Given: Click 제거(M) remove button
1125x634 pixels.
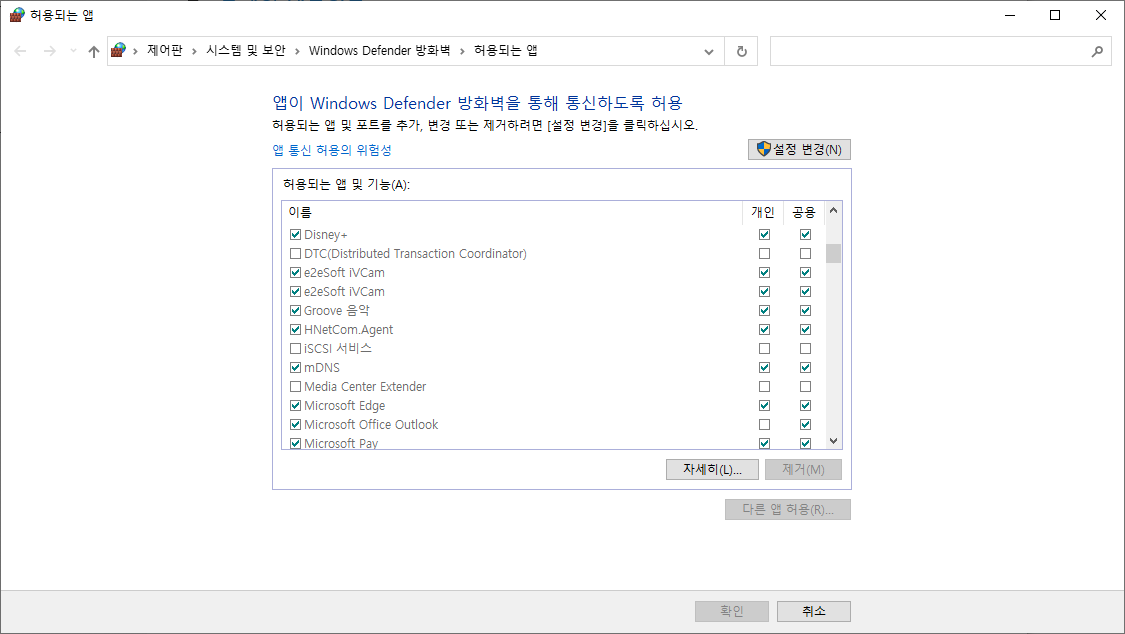Looking at the screenshot, I should click(804, 469).
